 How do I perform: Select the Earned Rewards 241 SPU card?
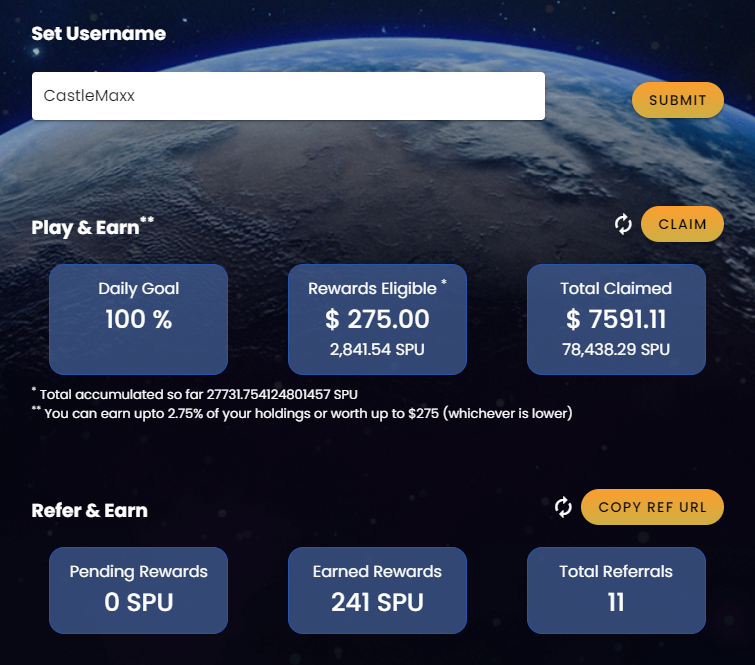(378, 590)
